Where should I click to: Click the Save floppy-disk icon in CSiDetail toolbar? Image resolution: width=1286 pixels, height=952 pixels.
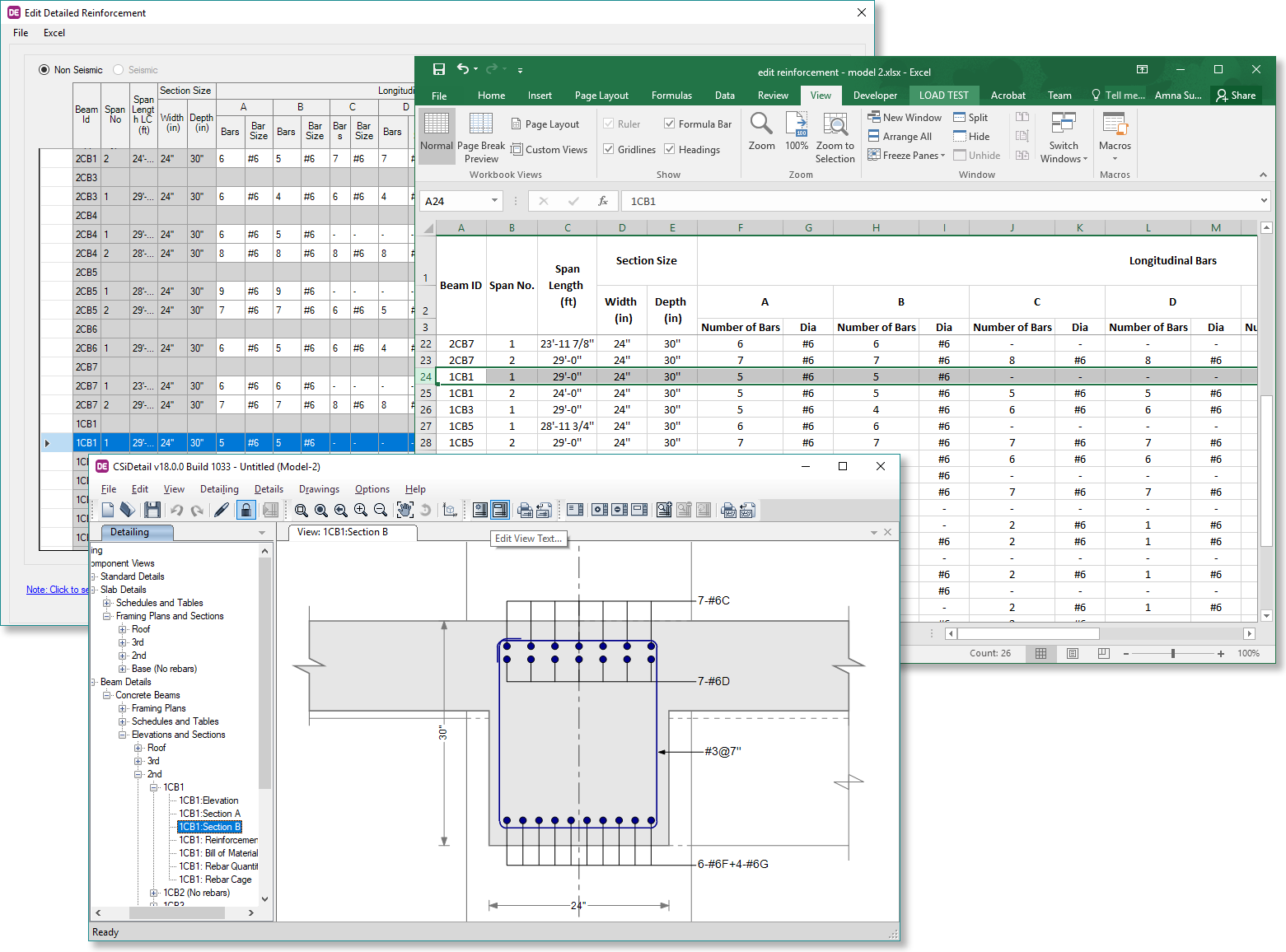click(152, 510)
